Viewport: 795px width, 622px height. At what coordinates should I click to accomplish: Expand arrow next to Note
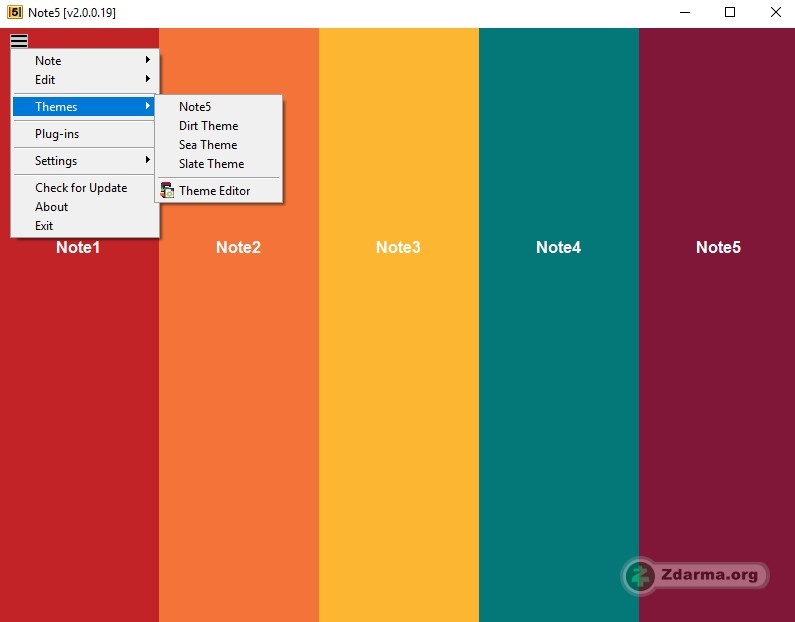pos(148,60)
